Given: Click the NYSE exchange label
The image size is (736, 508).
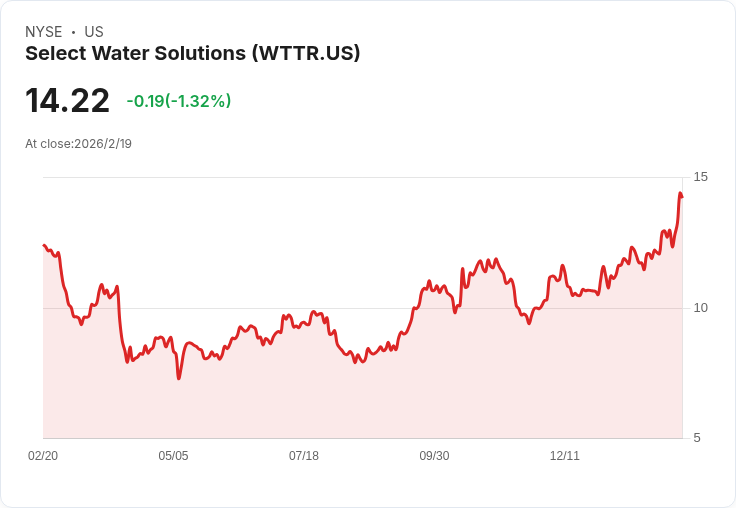Looking at the screenshot, I should tap(44, 31).
